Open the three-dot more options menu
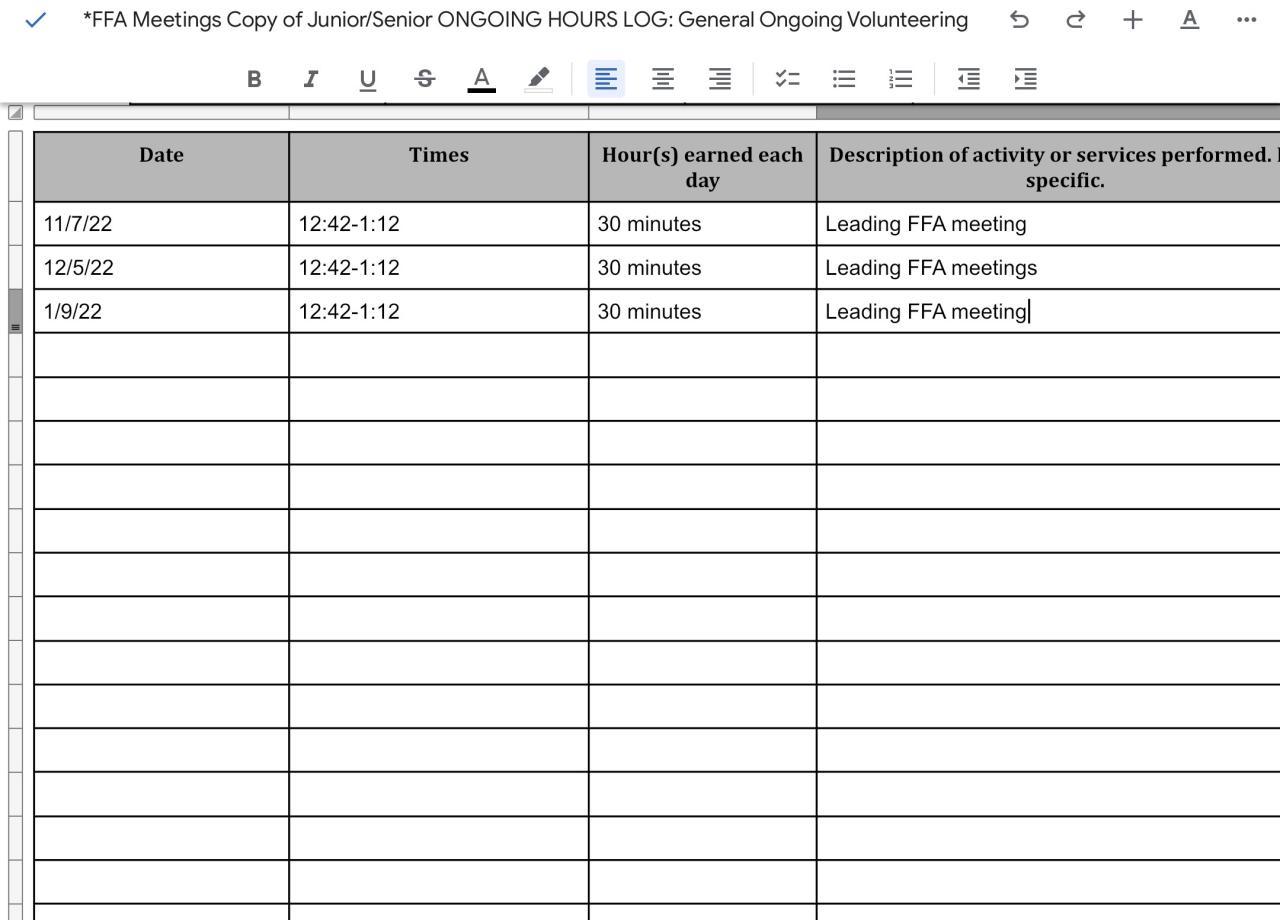1280x920 pixels. click(1246, 20)
